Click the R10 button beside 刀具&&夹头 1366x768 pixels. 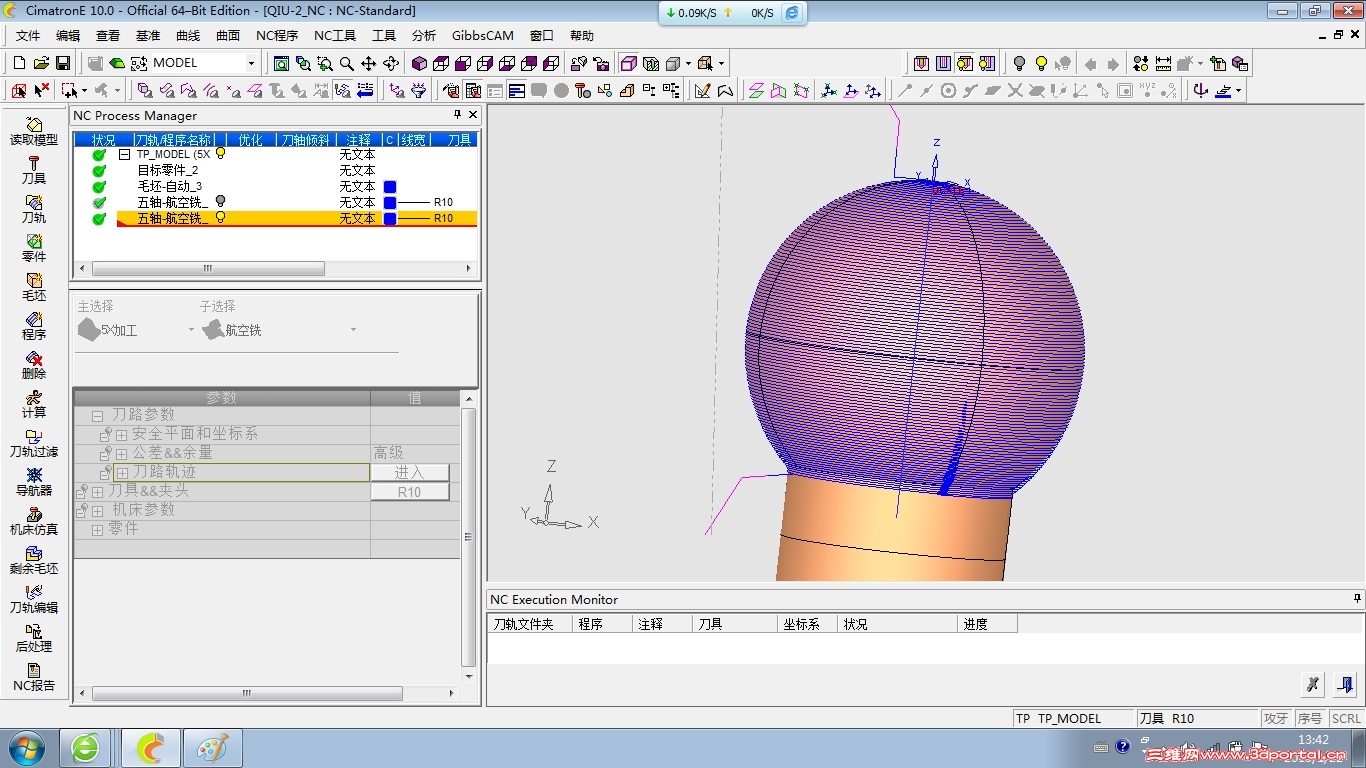click(409, 492)
